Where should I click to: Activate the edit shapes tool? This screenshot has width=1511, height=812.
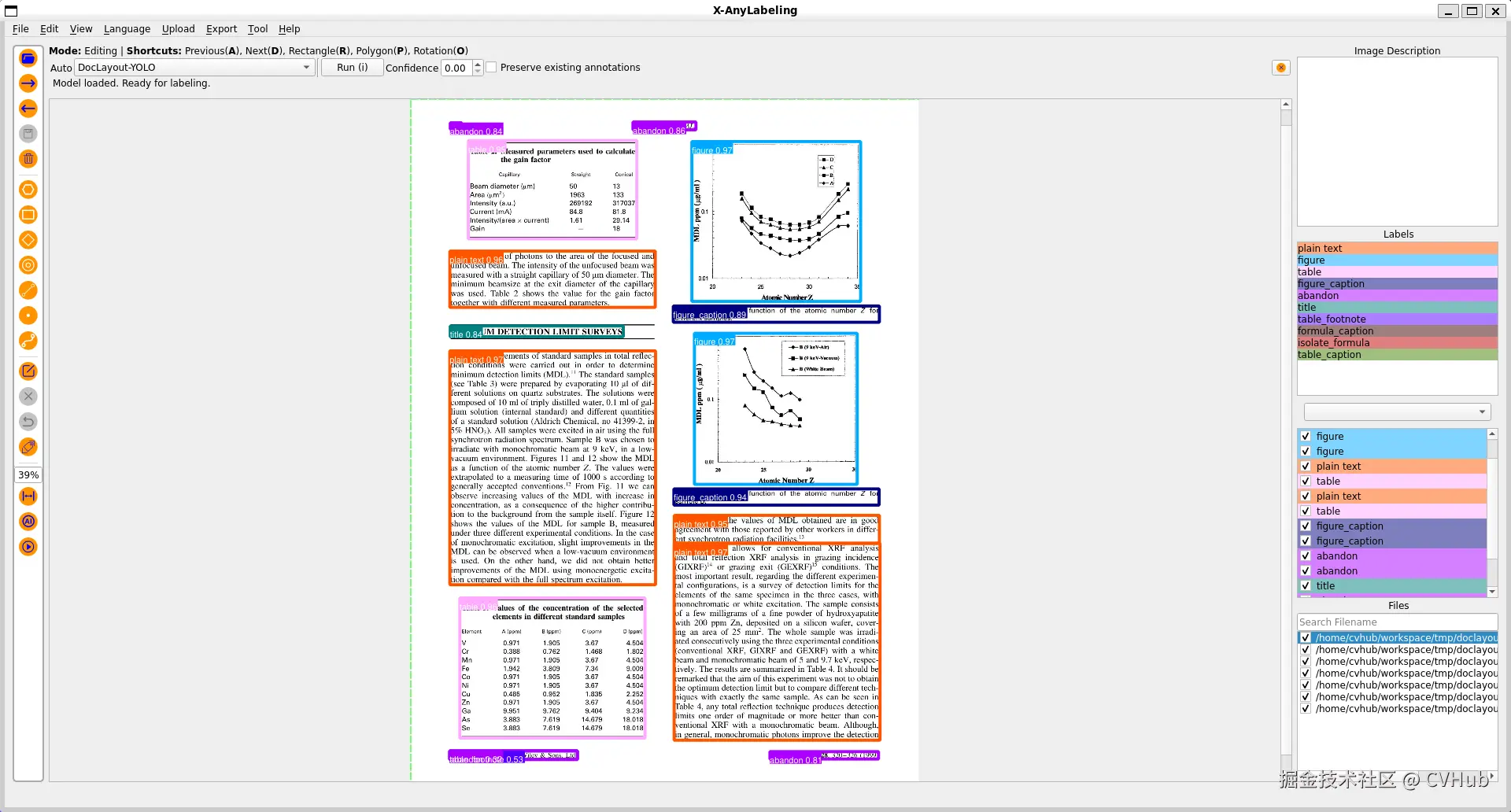coord(28,371)
